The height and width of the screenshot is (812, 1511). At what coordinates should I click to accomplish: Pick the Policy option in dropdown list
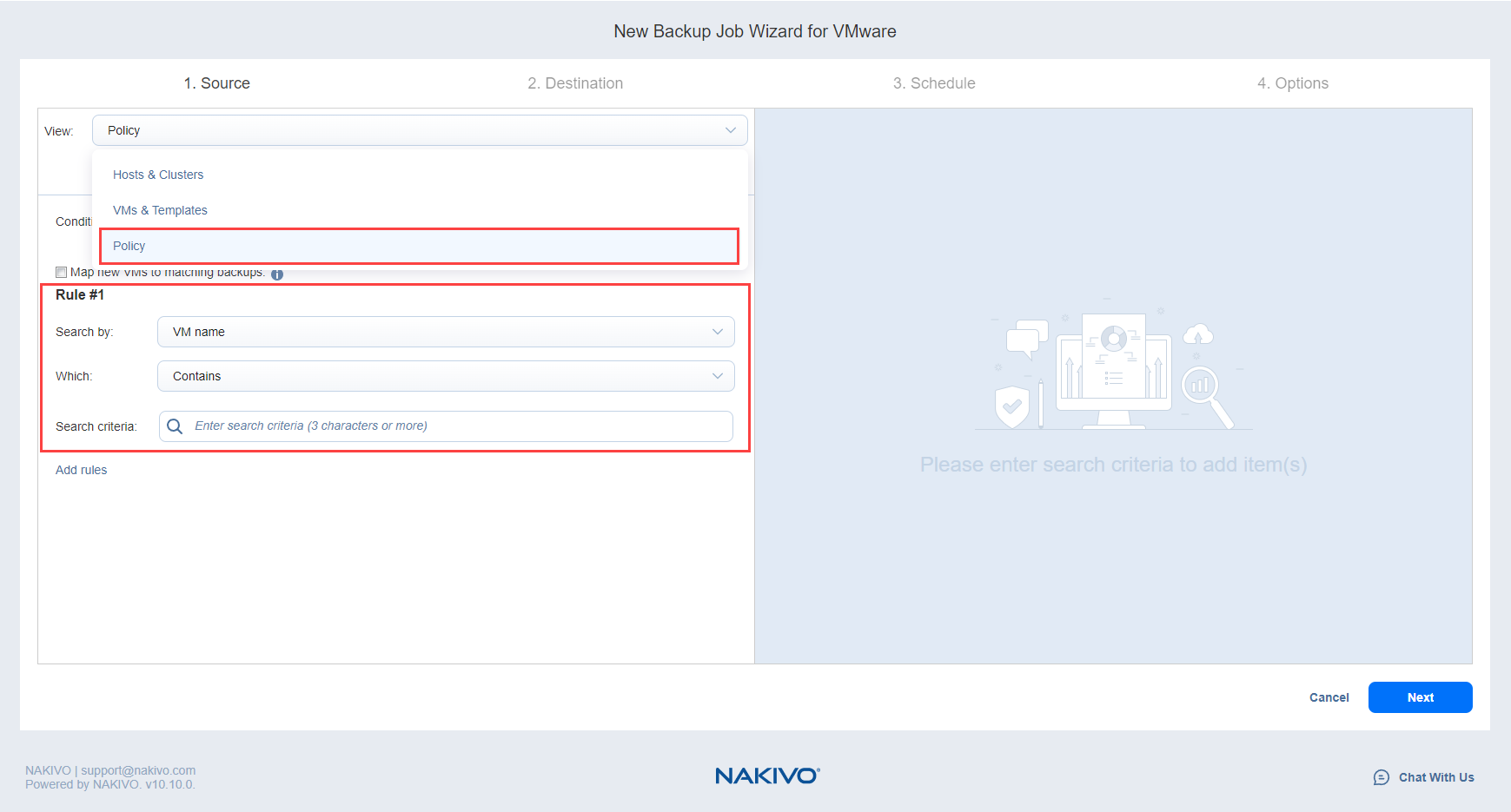point(129,246)
